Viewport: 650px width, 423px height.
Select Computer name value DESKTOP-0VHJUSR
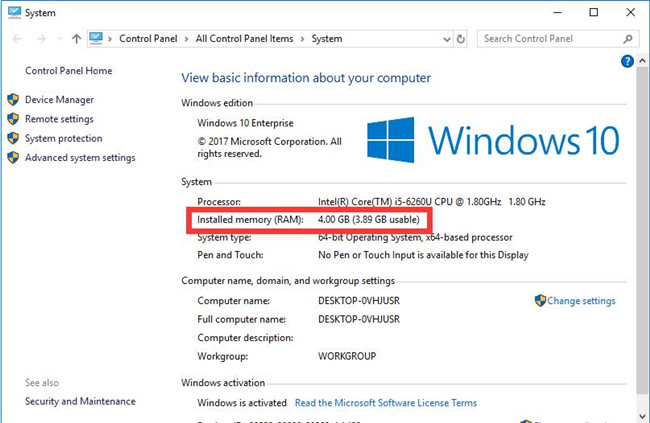point(359,301)
